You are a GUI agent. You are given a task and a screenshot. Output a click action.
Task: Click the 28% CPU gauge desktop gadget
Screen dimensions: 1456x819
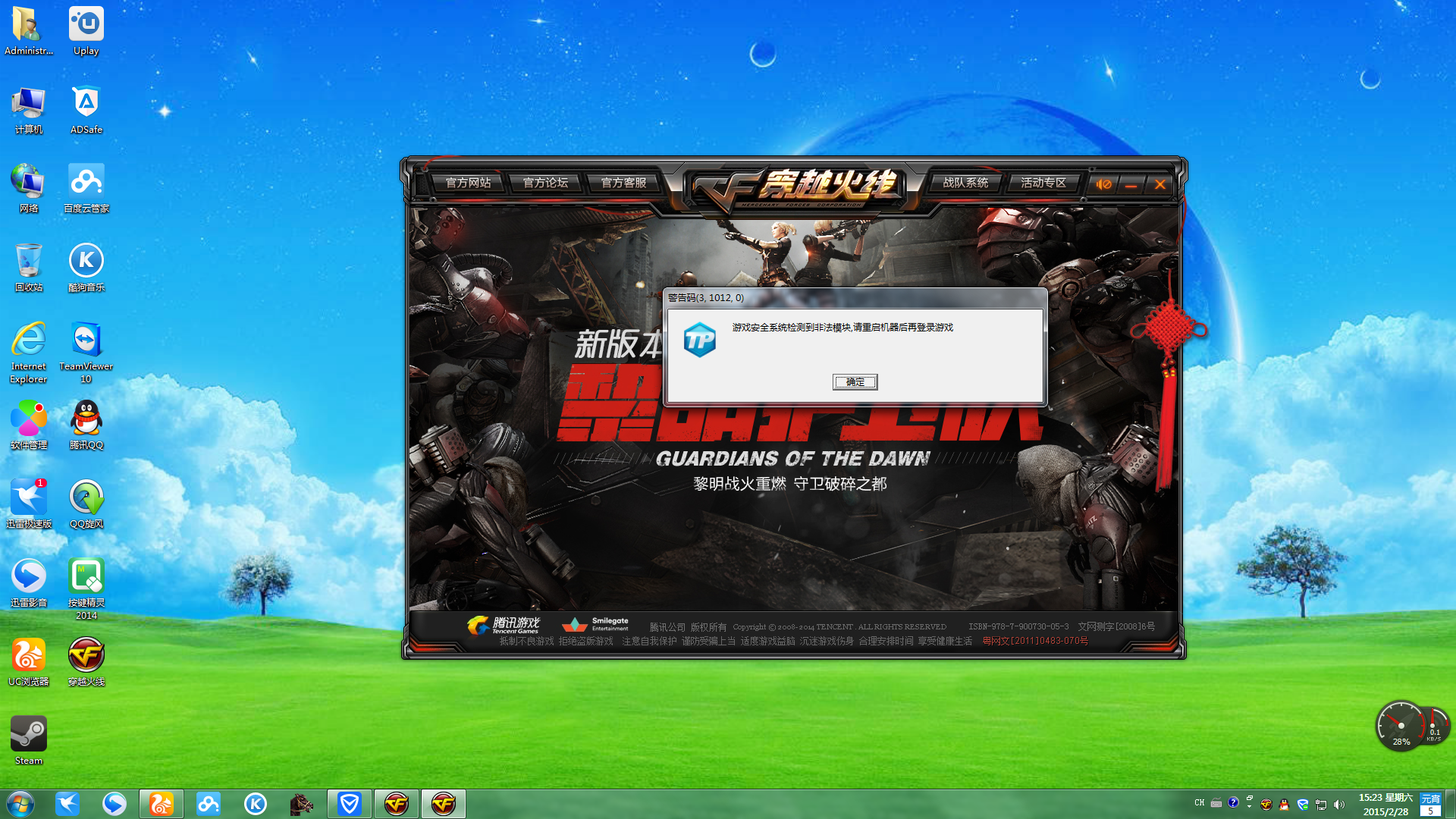[1401, 726]
